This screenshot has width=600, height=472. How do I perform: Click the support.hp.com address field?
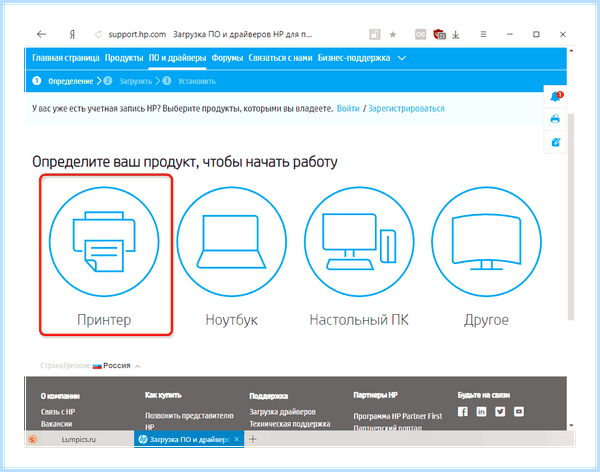(137, 34)
